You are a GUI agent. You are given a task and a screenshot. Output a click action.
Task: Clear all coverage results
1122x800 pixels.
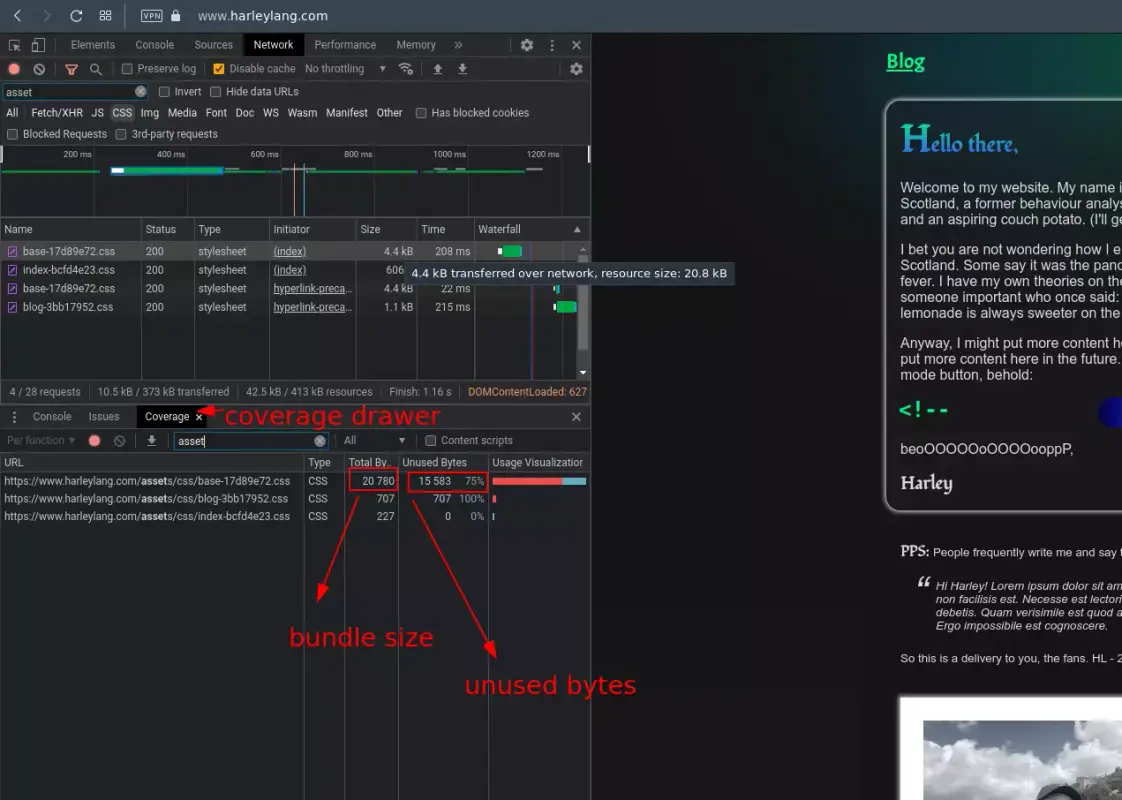[119, 441]
